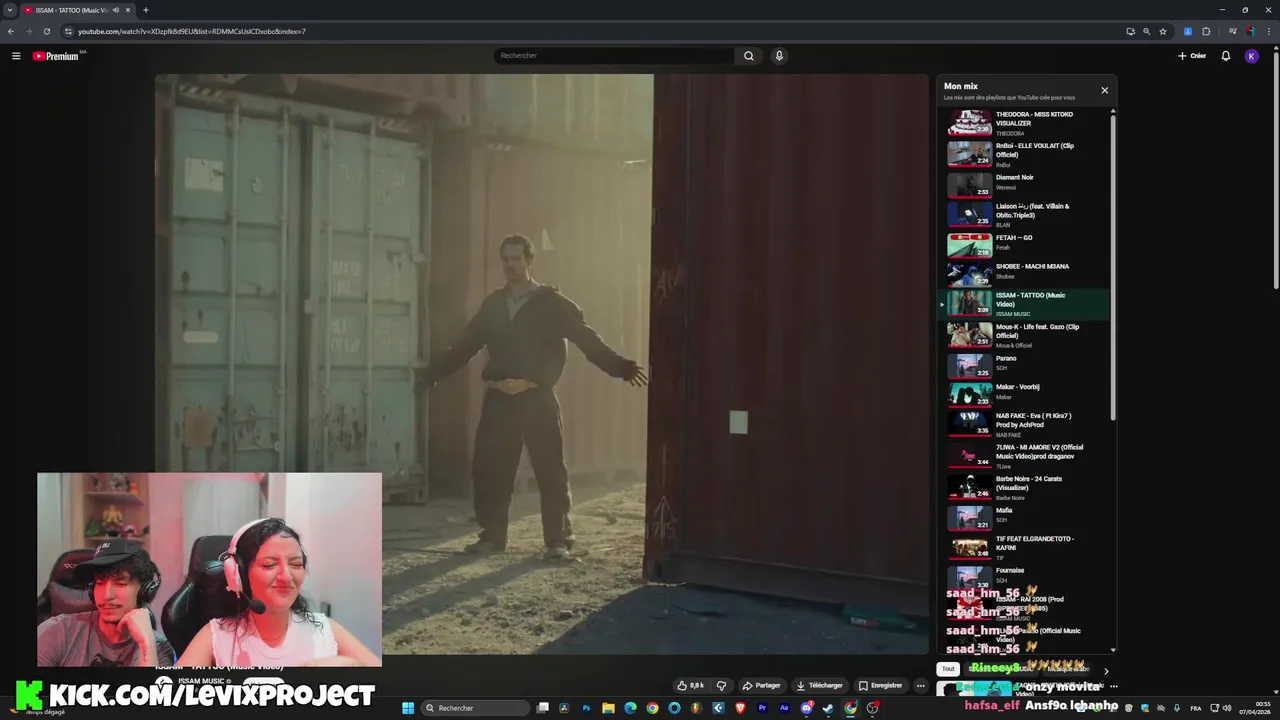Reload the page in browser toolbar

(x=46, y=31)
